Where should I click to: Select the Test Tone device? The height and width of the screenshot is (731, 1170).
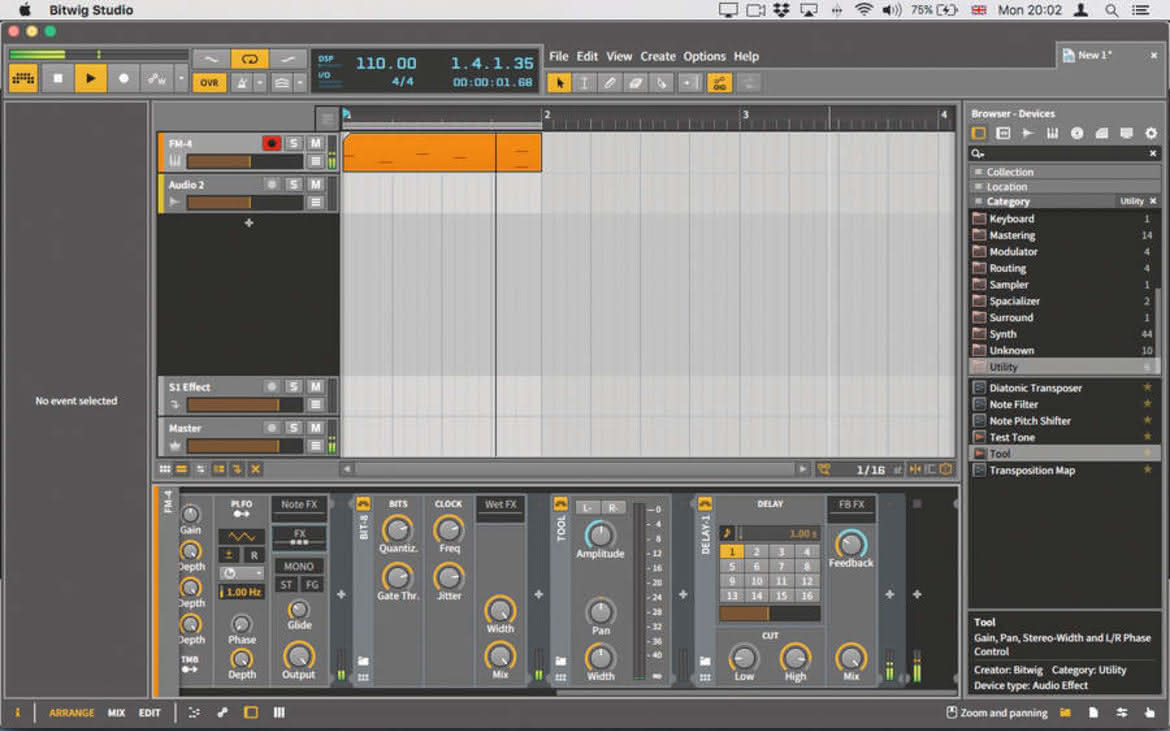tap(1064, 437)
